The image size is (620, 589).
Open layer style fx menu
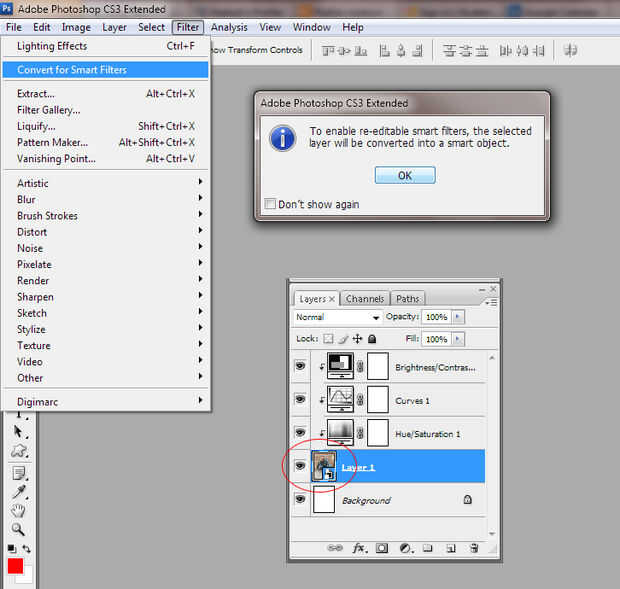359,548
